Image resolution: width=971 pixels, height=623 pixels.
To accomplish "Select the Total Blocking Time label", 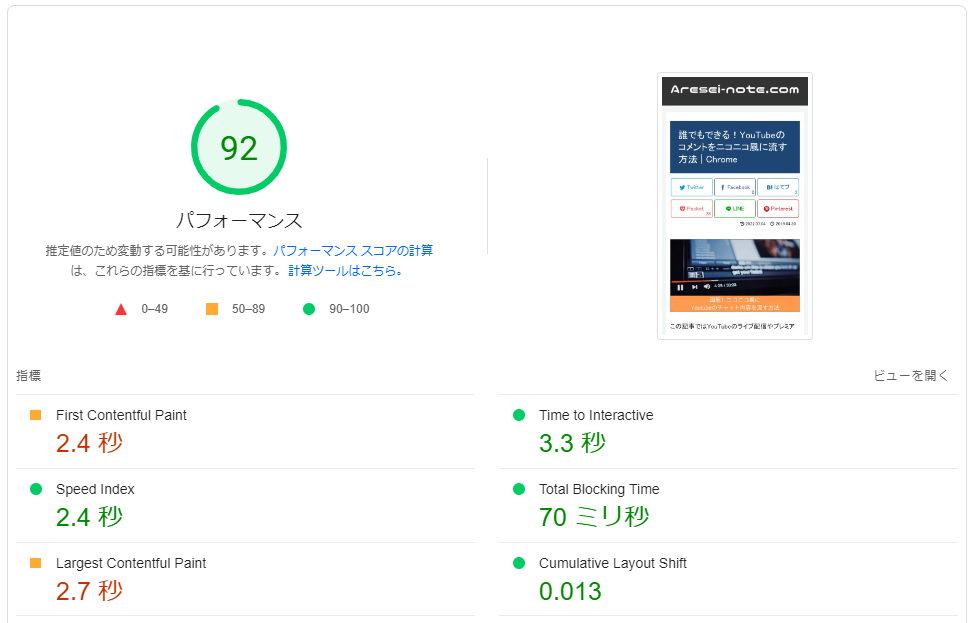I will click(x=599, y=489).
